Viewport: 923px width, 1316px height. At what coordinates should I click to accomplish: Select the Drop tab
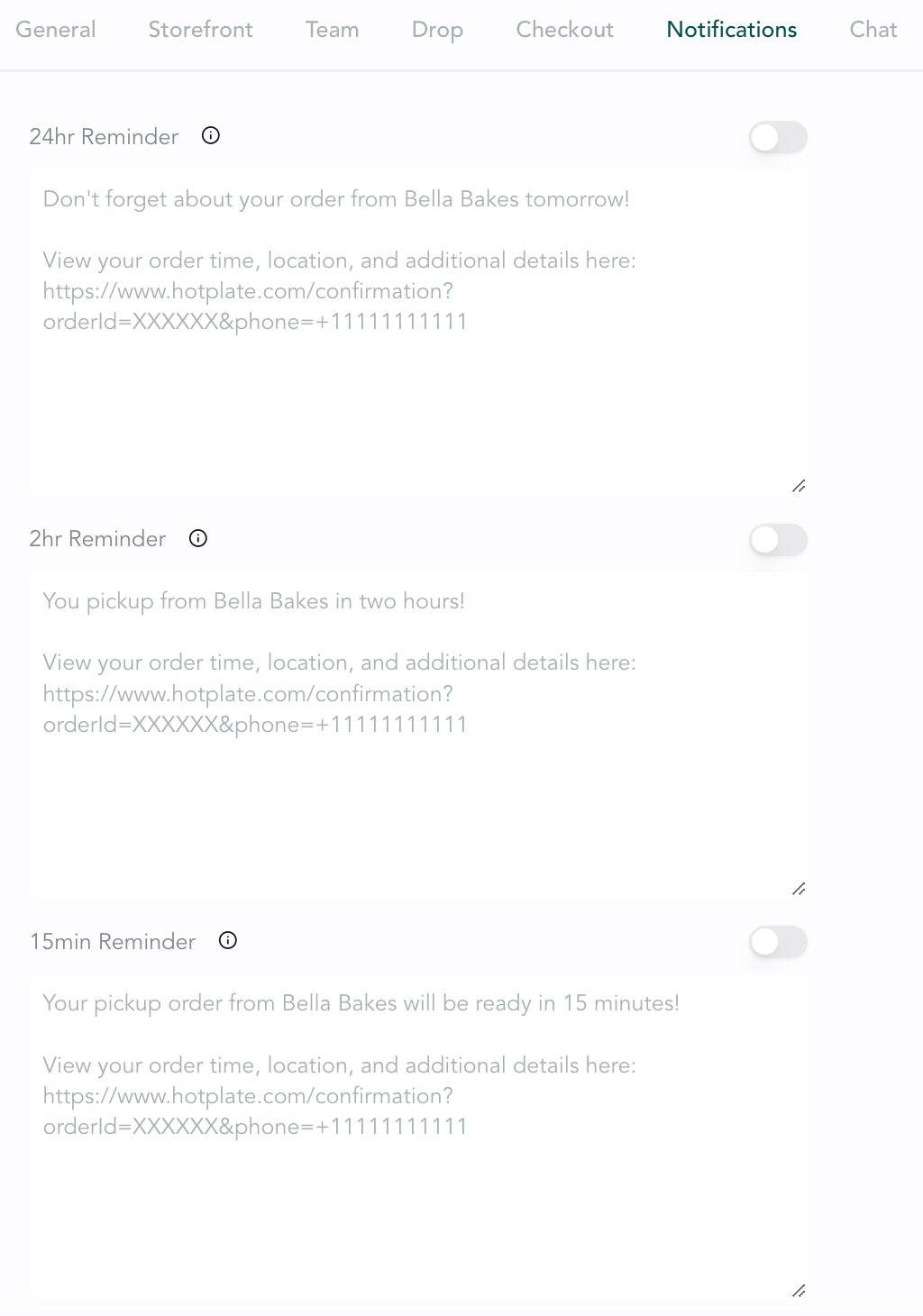click(437, 30)
